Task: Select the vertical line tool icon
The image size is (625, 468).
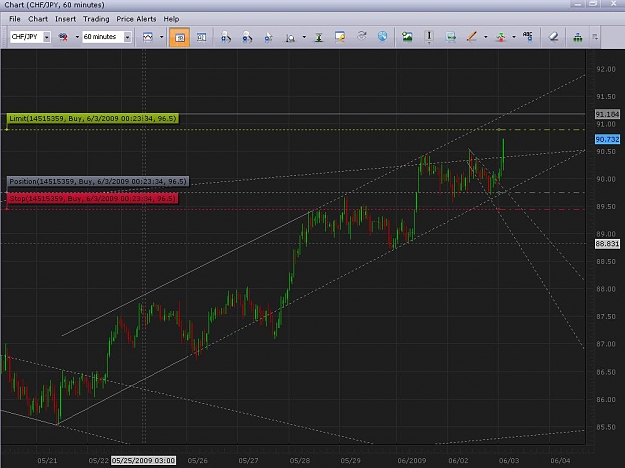Action: 429,37
